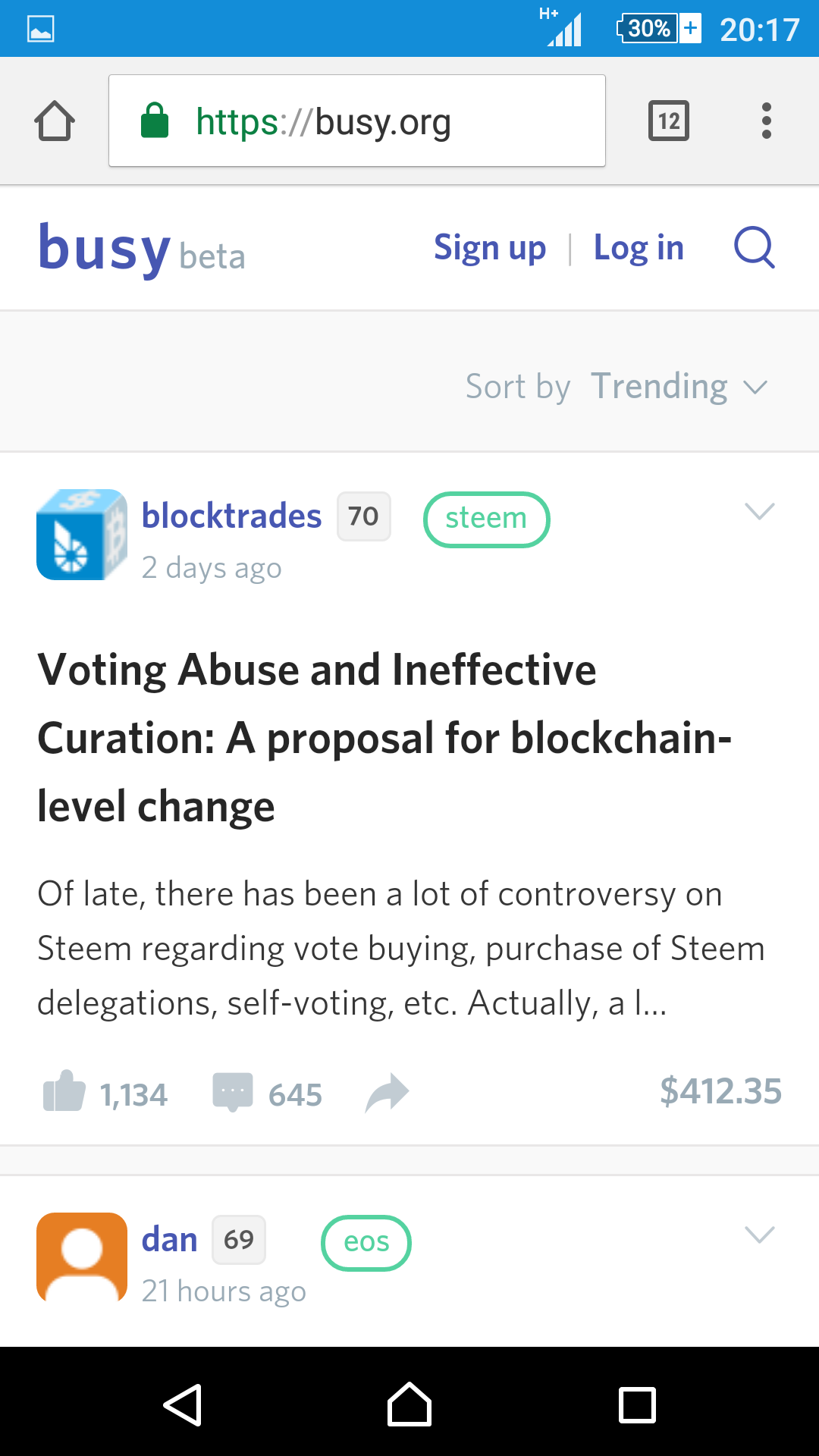Open the blocktrades avatar thumbnail
The width and height of the screenshot is (819, 1456).
[x=82, y=535]
